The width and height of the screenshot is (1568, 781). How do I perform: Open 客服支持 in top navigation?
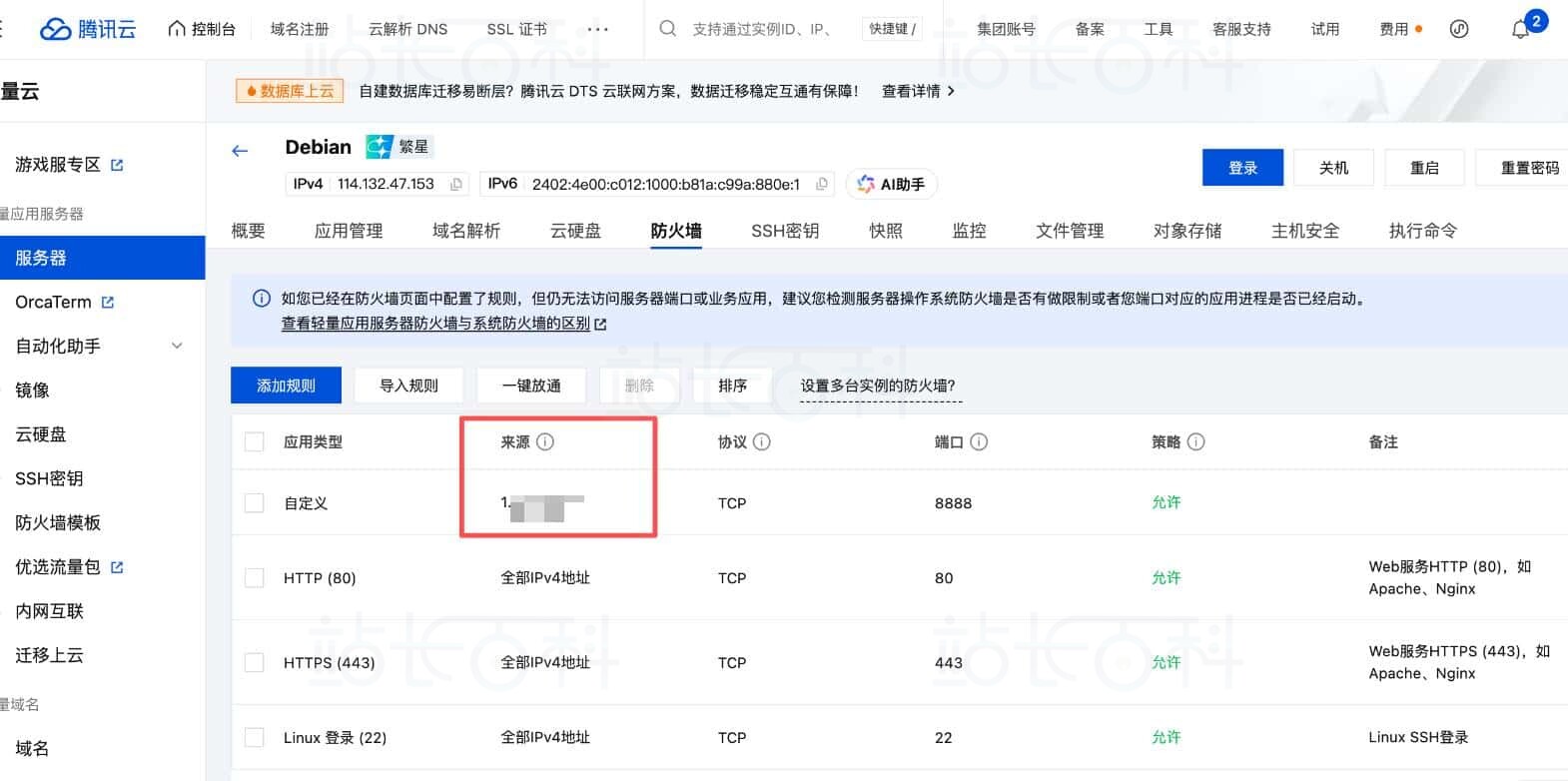click(x=1241, y=29)
